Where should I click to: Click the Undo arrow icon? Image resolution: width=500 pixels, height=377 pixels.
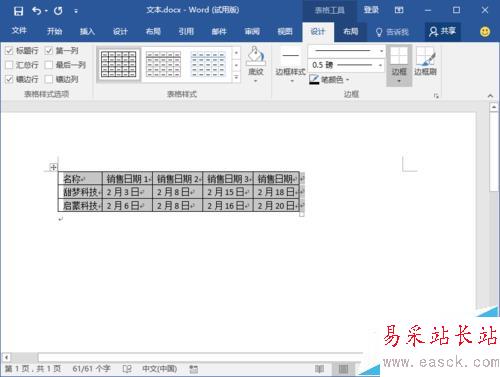pyautogui.click(x=36, y=11)
